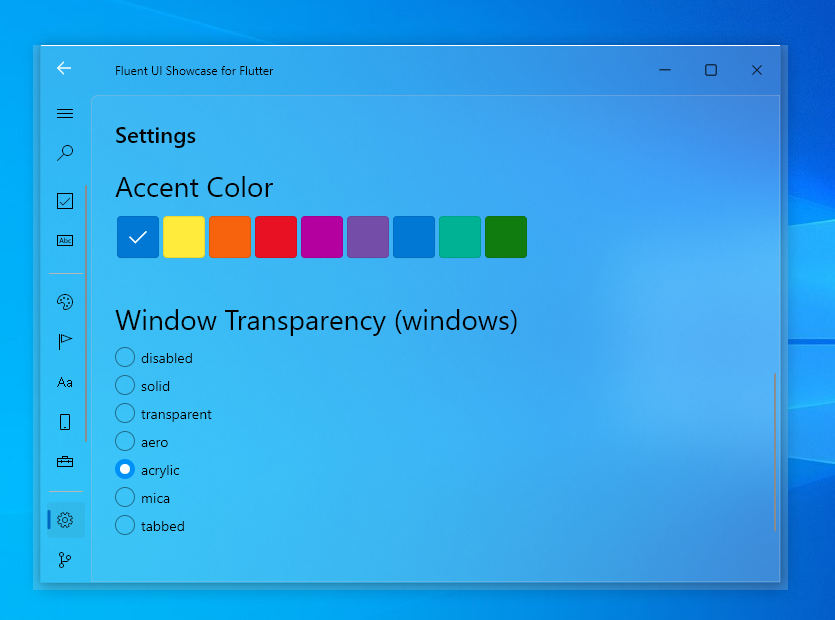Image resolution: width=835 pixels, height=620 pixels.
Task: Click the back arrow in title bar
Action: tap(64, 68)
